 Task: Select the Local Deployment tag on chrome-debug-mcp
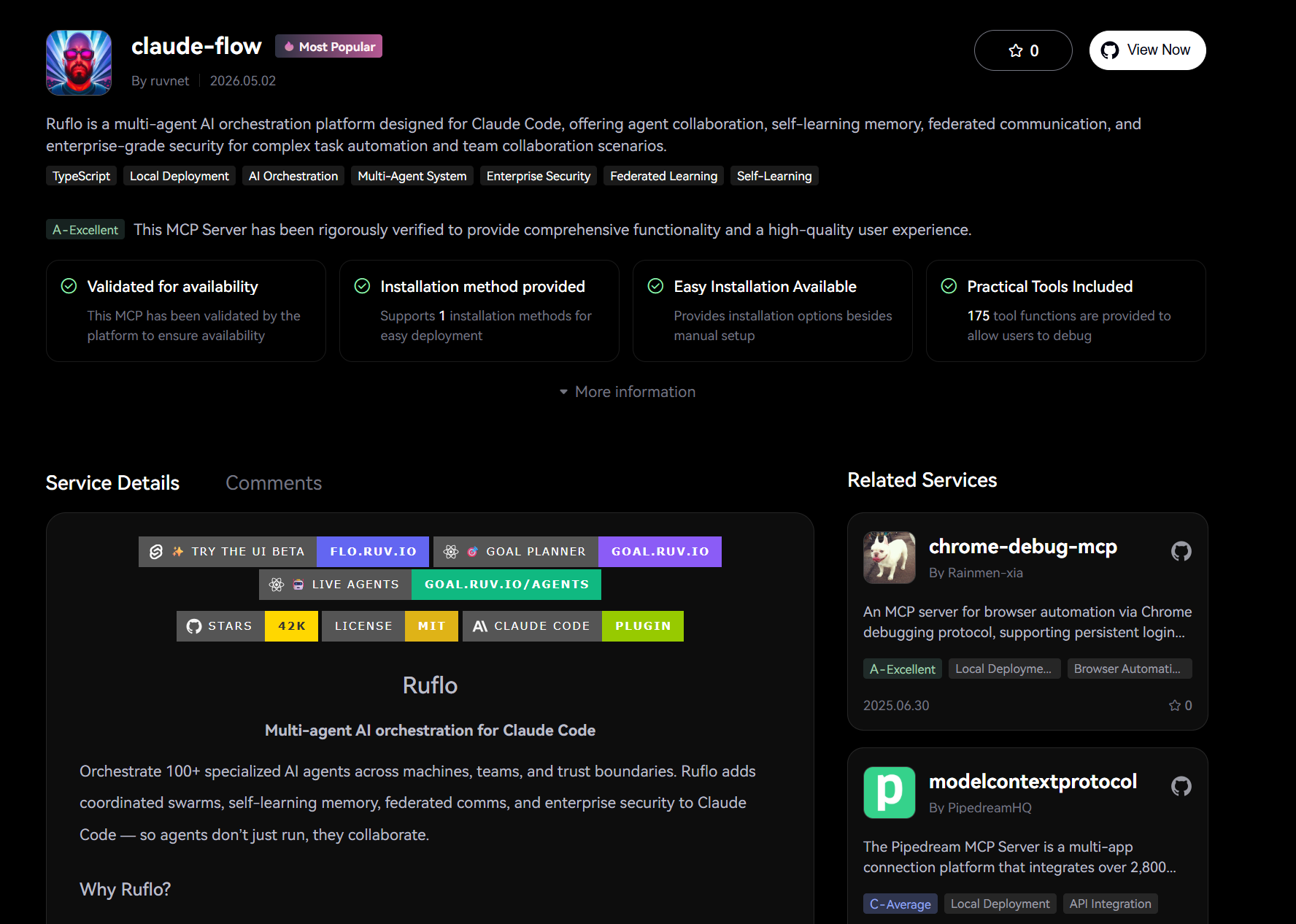(x=1005, y=669)
